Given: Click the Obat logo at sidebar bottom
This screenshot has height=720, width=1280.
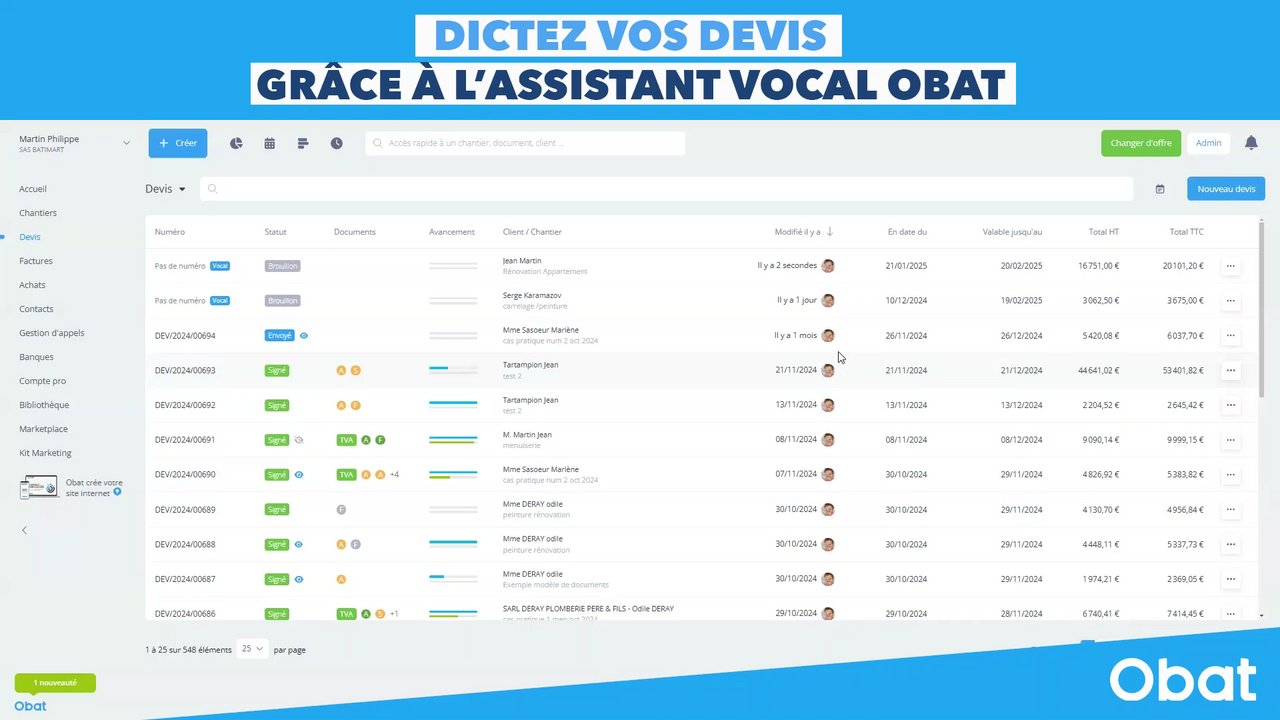Looking at the screenshot, I should (x=30, y=706).
